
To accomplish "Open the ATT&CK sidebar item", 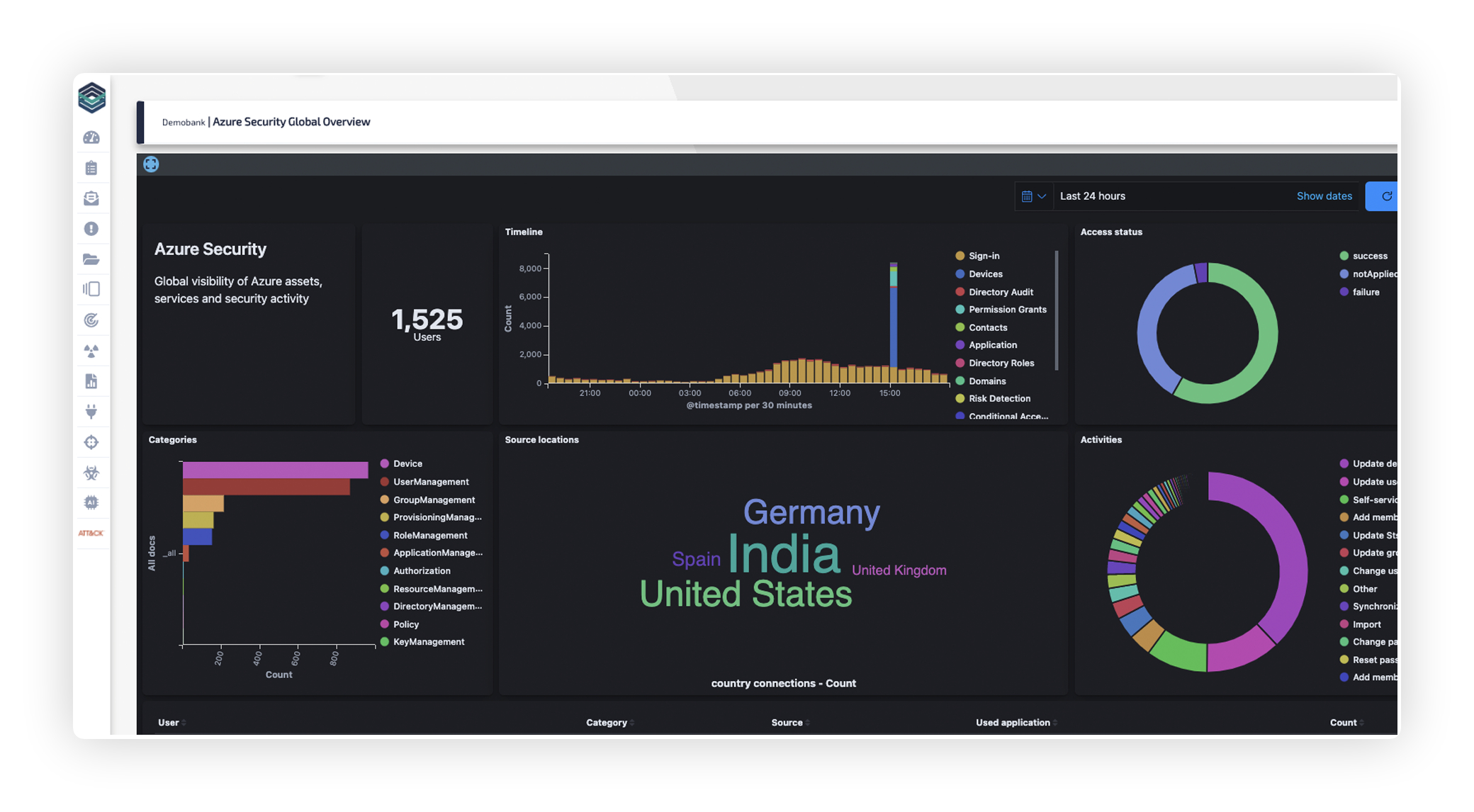I will pos(91,533).
